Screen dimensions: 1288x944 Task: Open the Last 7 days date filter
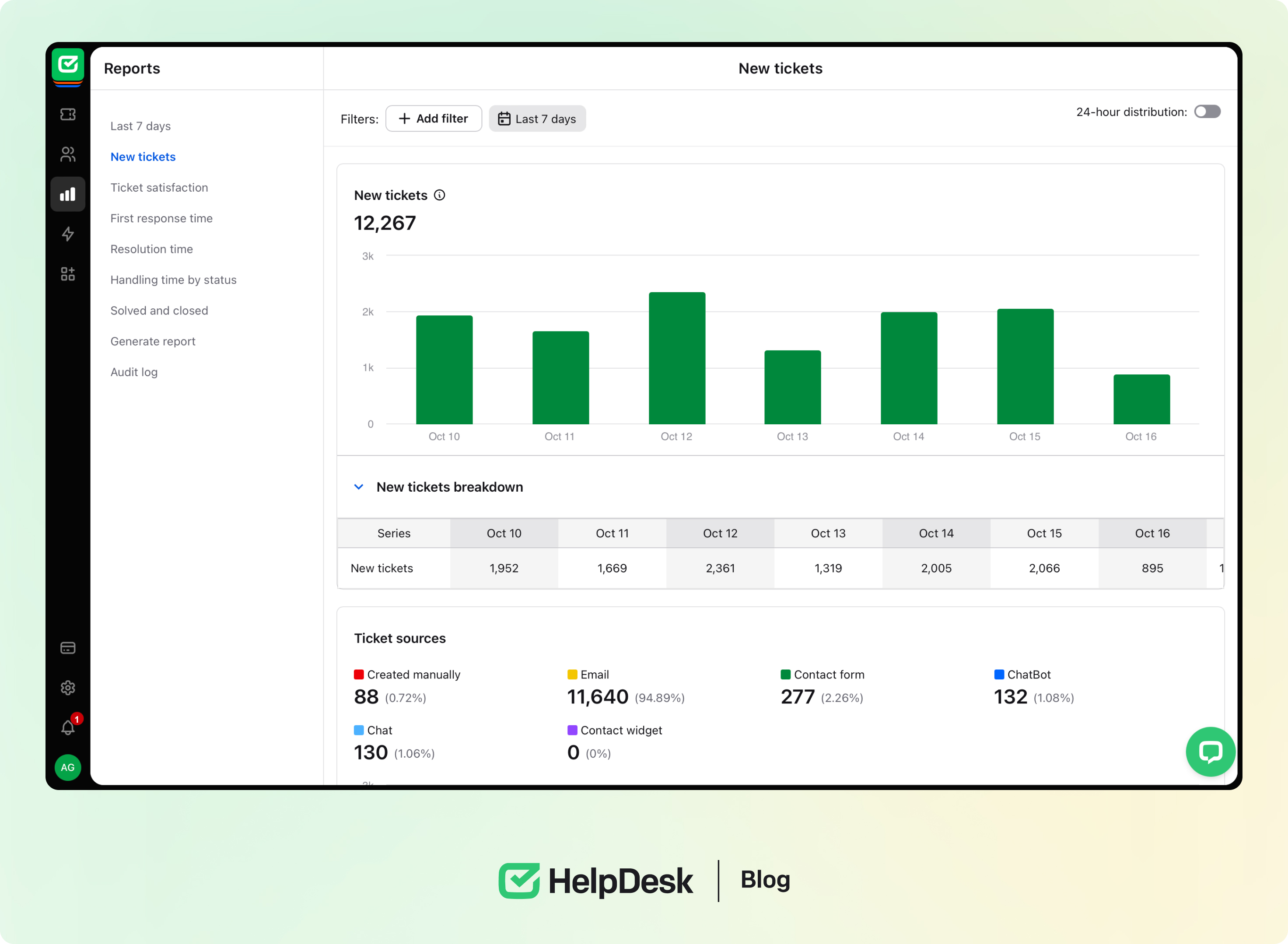(537, 119)
